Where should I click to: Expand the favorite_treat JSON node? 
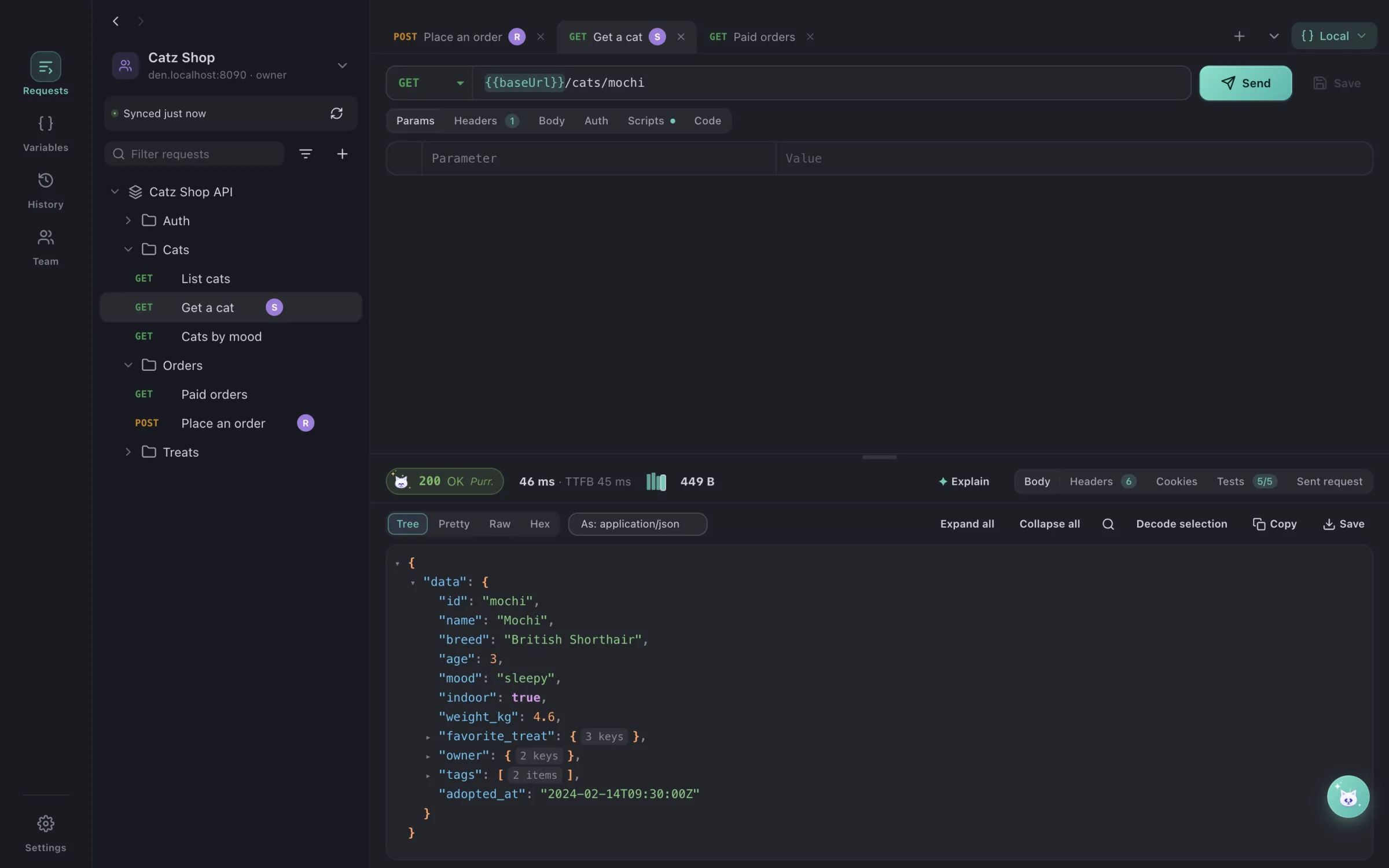[428, 737]
